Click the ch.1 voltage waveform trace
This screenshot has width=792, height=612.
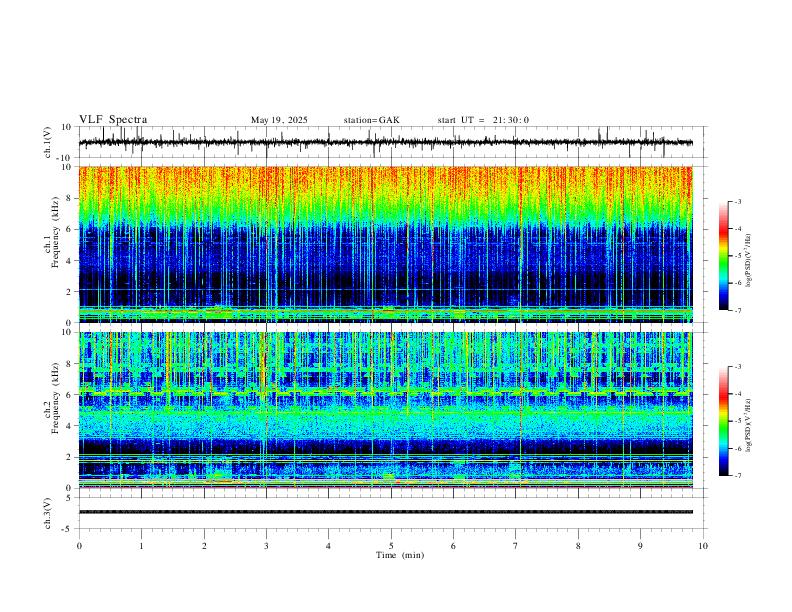(385, 142)
